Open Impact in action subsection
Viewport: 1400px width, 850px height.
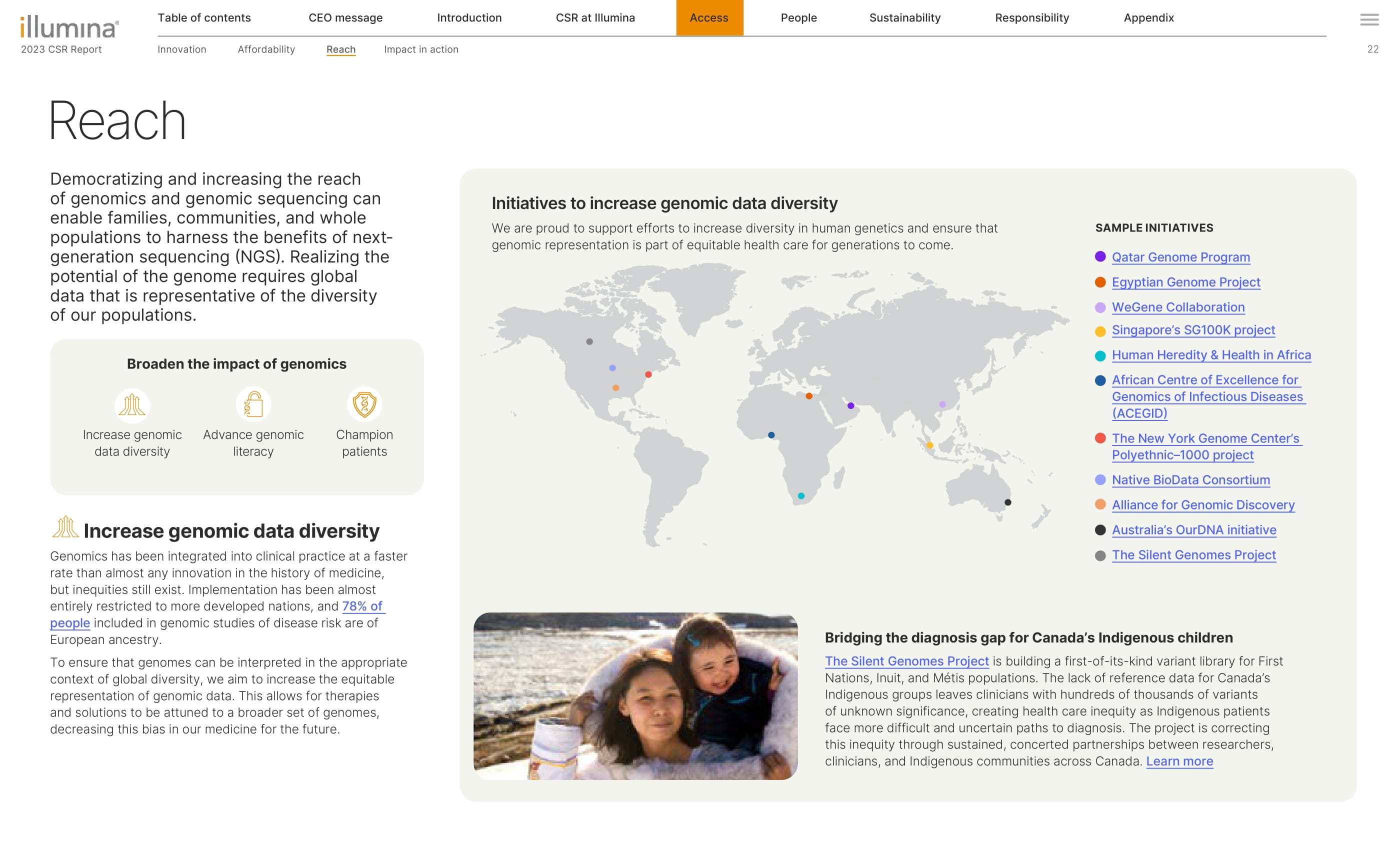[420, 49]
